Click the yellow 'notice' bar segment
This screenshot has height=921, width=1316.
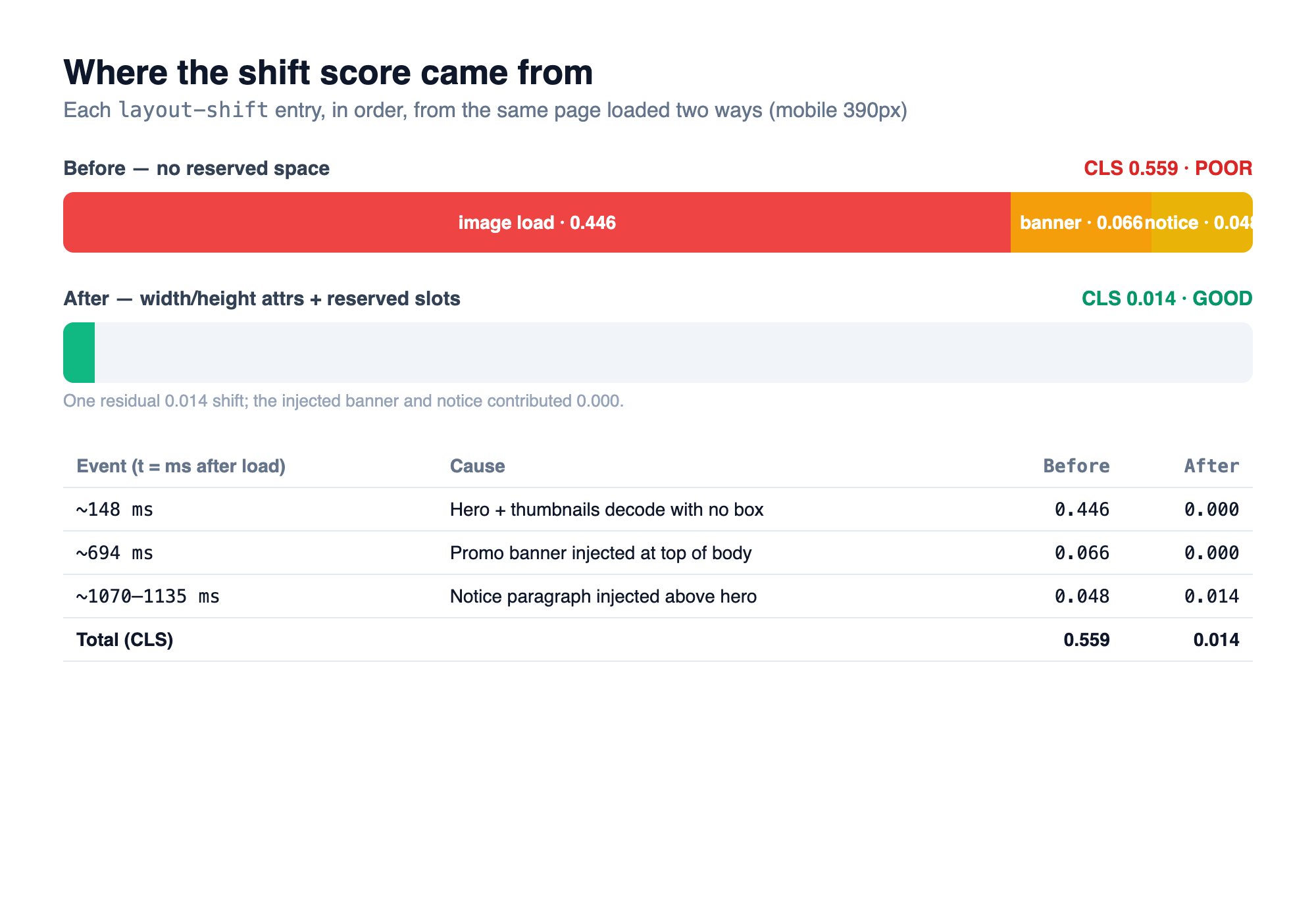pyautogui.click(x=1202, y=222)
